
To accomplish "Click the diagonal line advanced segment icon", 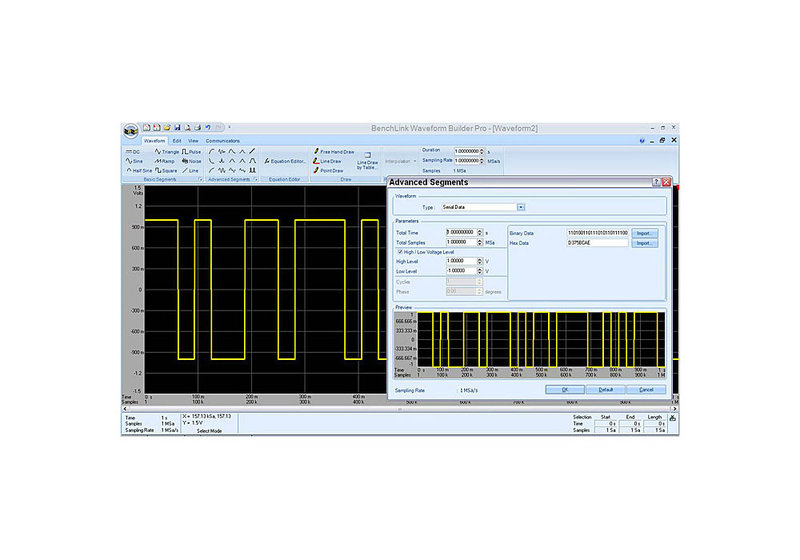I will (252, 151).
